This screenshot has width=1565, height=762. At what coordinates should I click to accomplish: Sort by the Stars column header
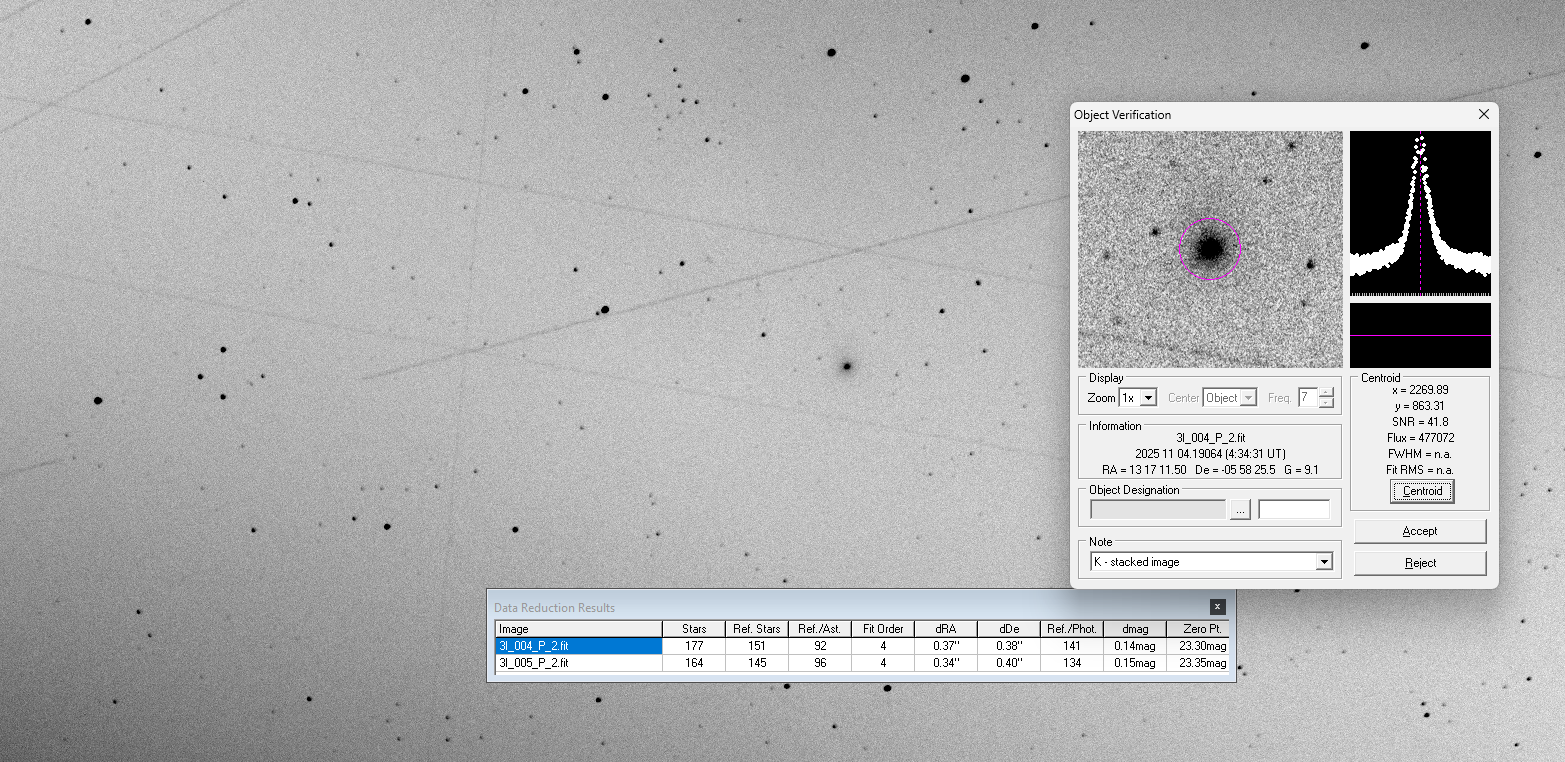[693, 629]
